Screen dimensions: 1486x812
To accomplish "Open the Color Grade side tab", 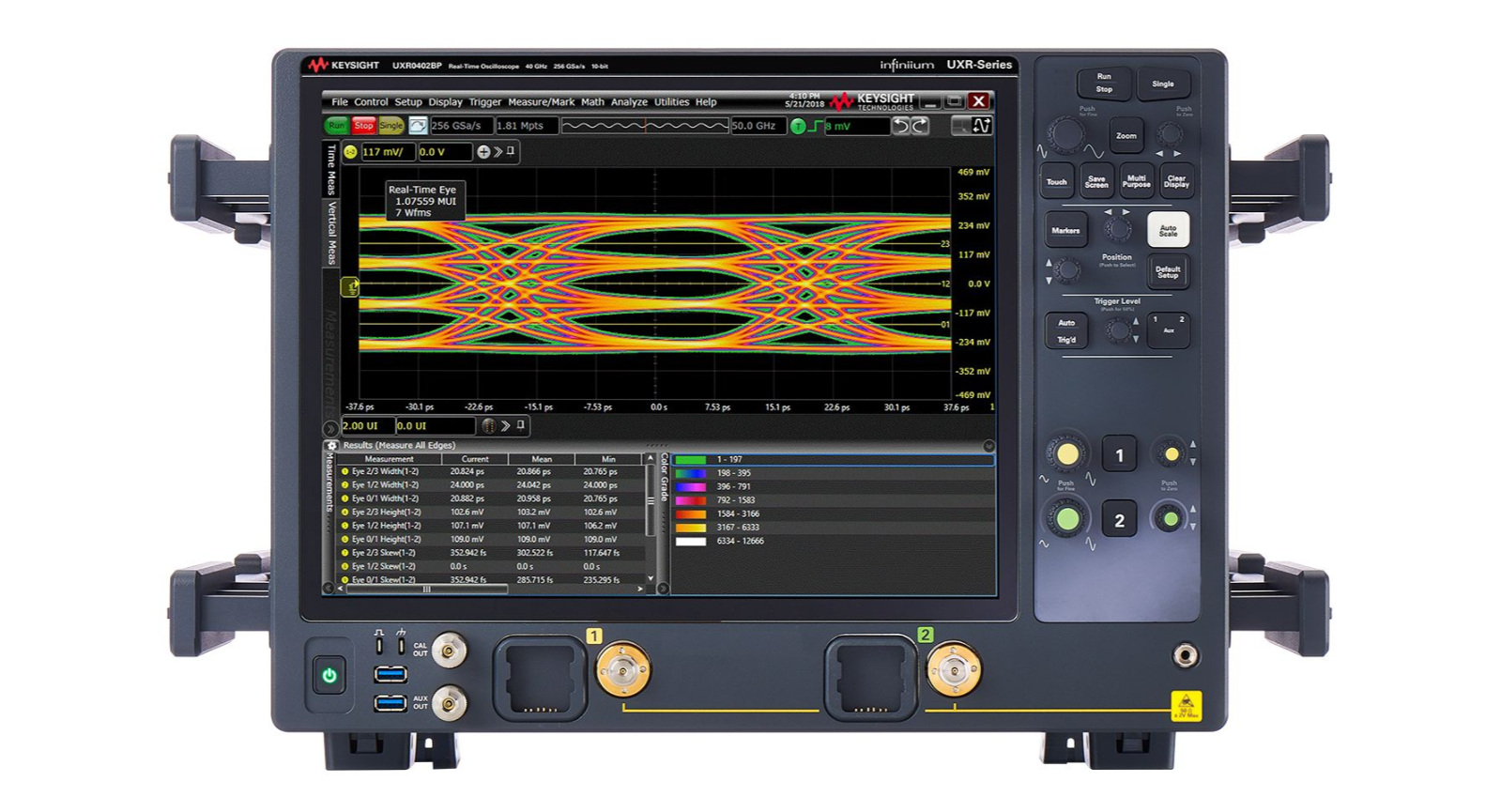I will pos(664,476).
